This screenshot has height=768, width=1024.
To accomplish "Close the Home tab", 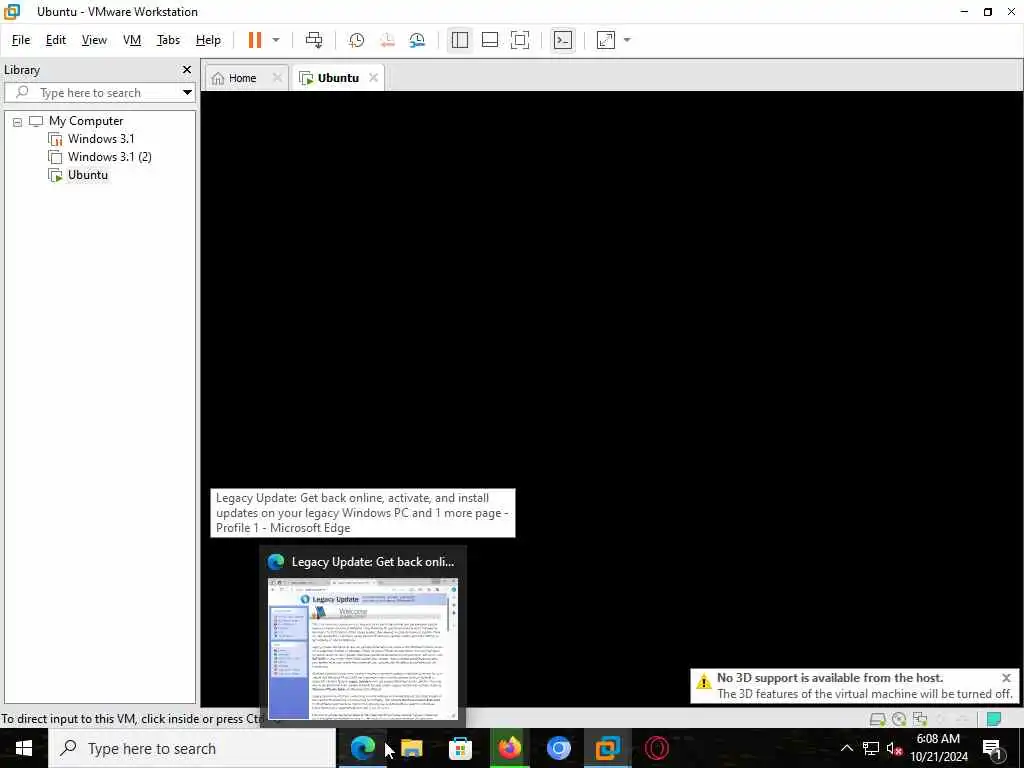I will [277, 77].
